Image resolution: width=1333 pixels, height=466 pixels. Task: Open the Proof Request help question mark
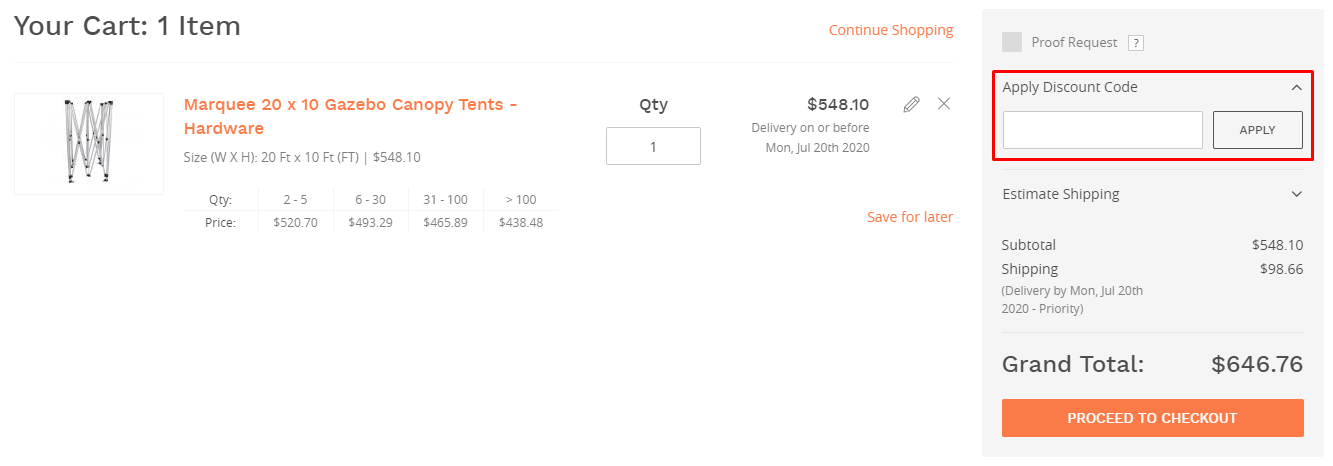click(x=1135, y=43)
